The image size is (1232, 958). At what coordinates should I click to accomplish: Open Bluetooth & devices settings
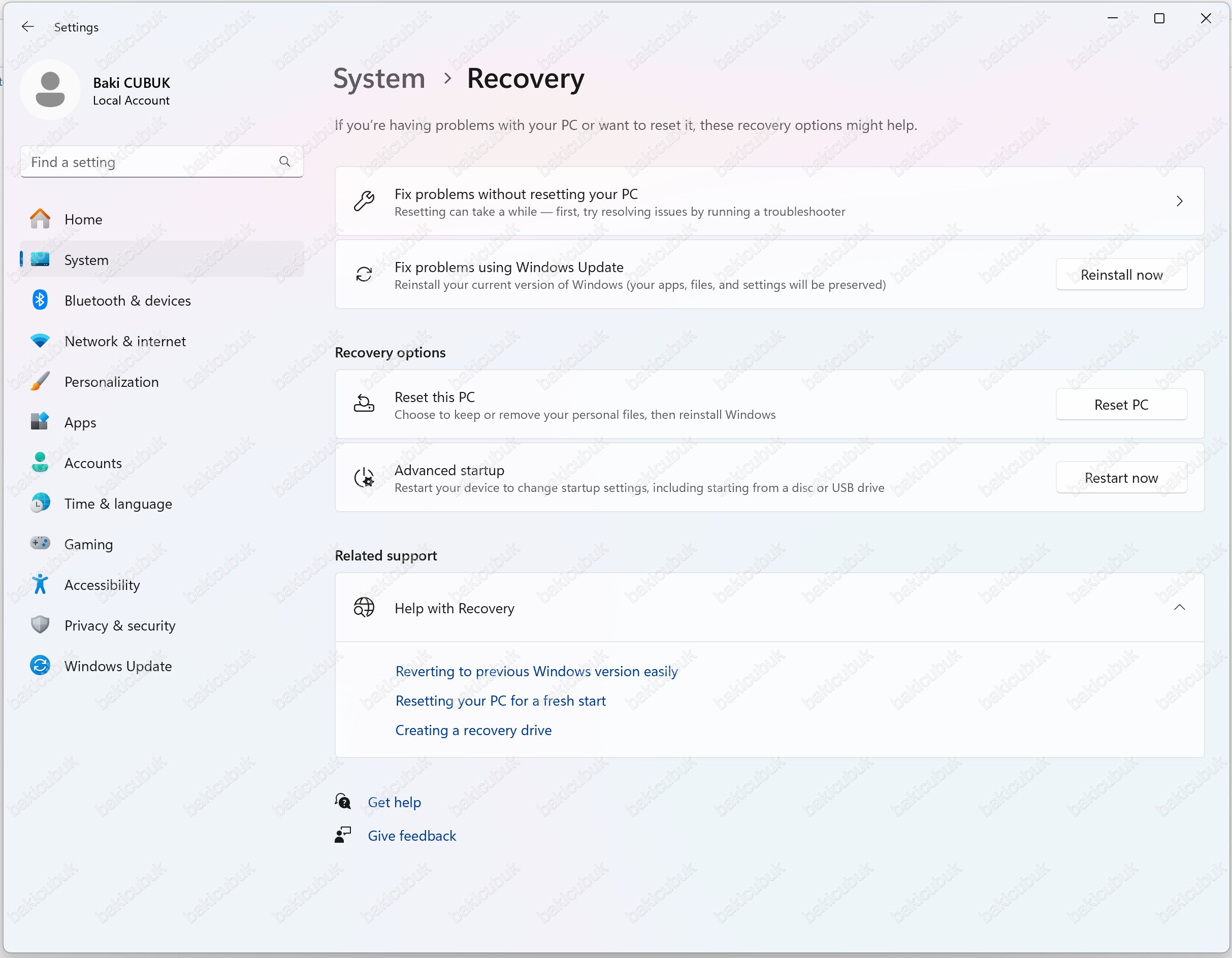(162, 300)
